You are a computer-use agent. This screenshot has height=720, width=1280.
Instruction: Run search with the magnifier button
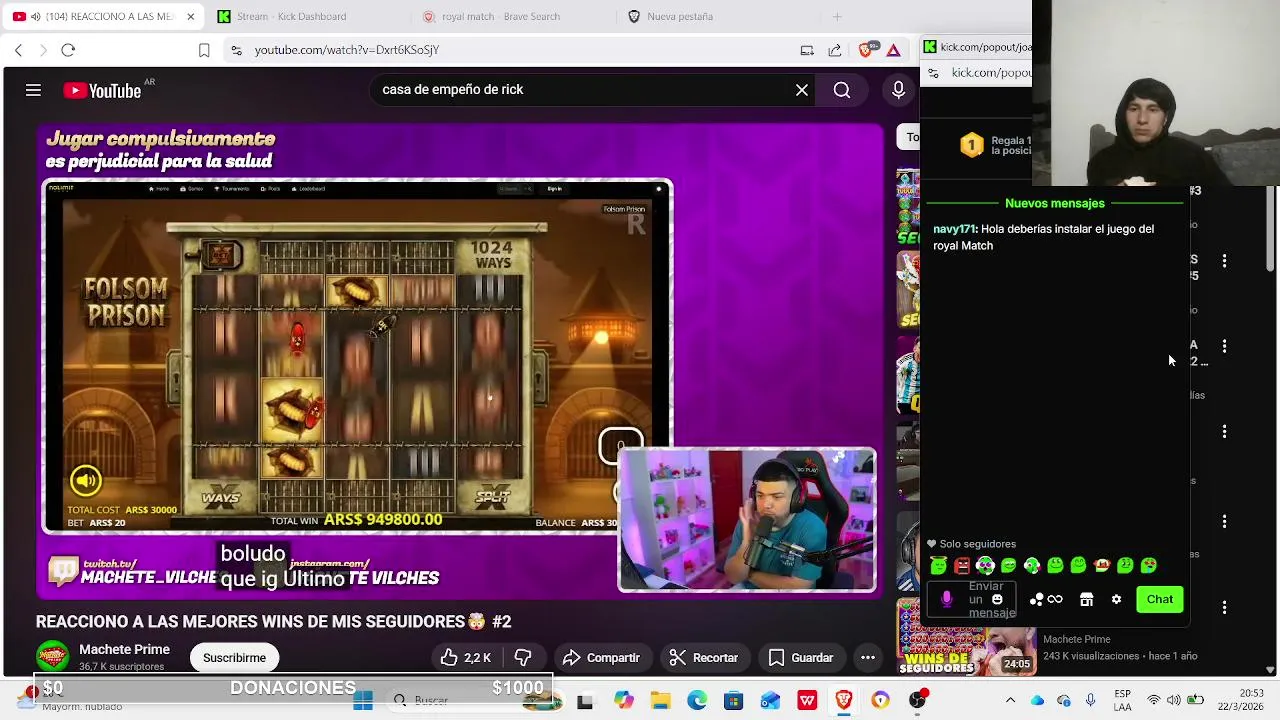point(842,90)
